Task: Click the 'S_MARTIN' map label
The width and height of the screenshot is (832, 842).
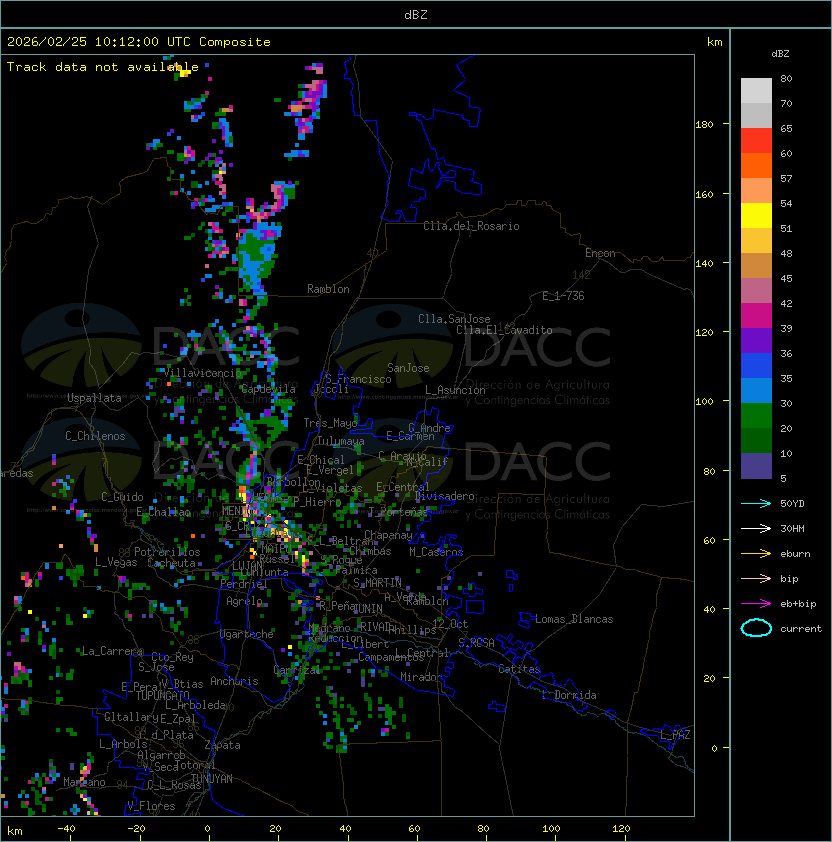Action: point(378,583)
